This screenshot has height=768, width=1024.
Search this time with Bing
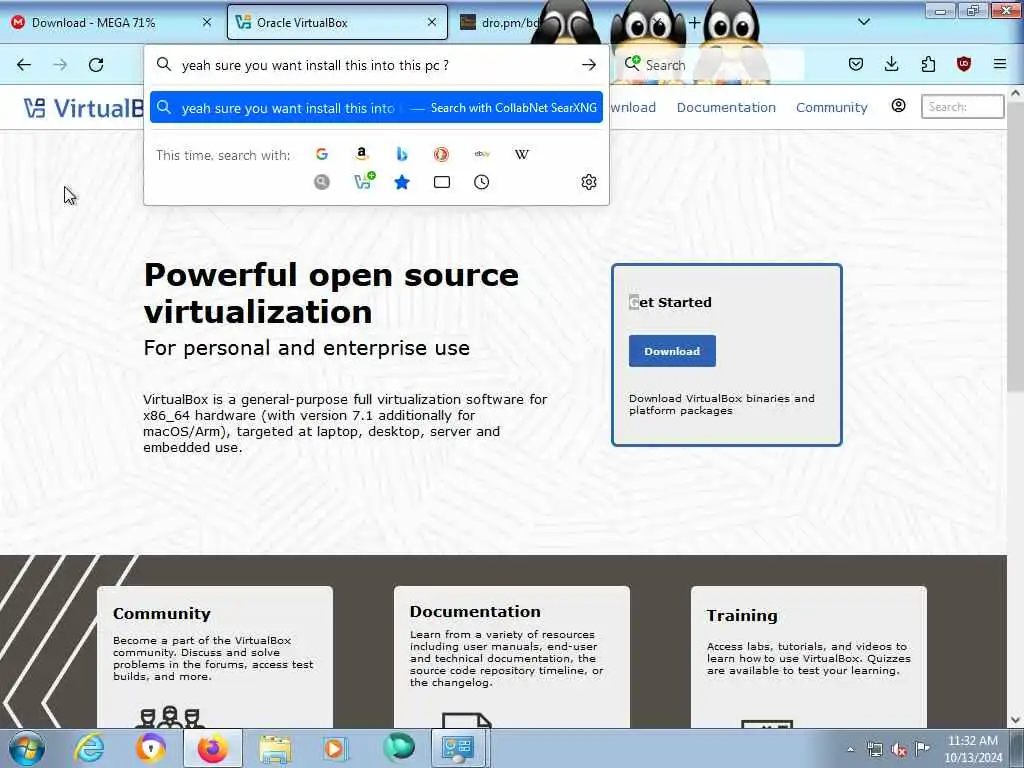click(x=402, y=154)
